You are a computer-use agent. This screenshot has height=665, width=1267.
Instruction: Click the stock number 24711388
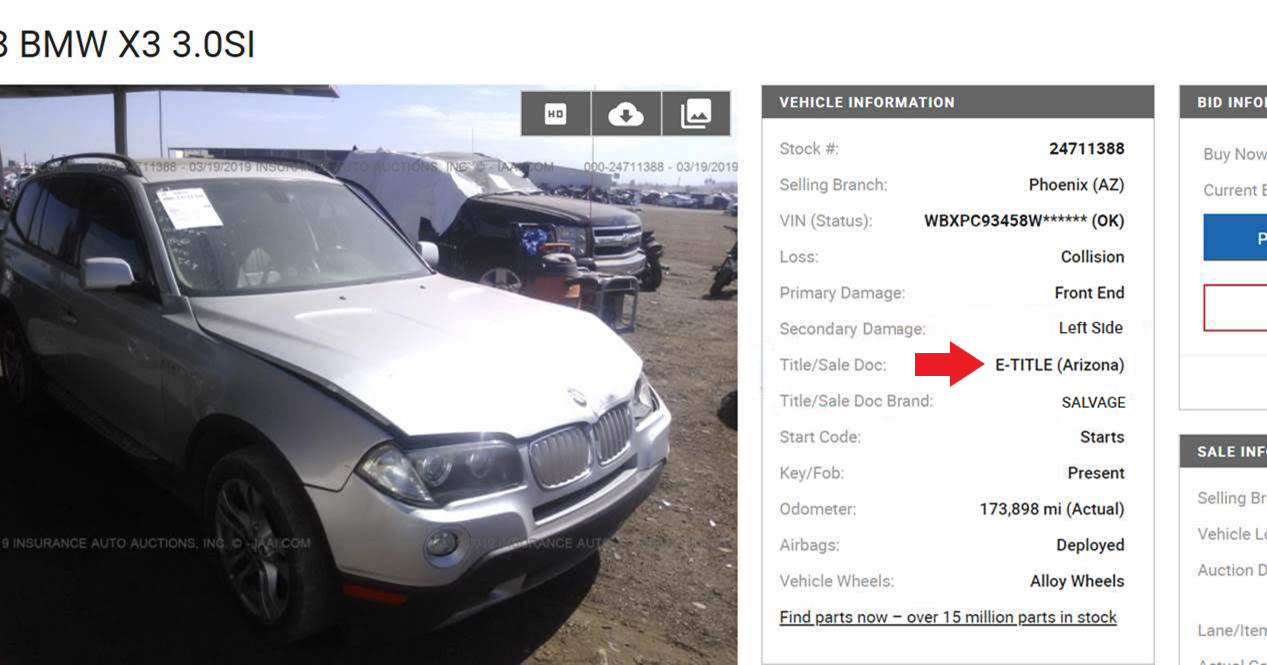1086,149
